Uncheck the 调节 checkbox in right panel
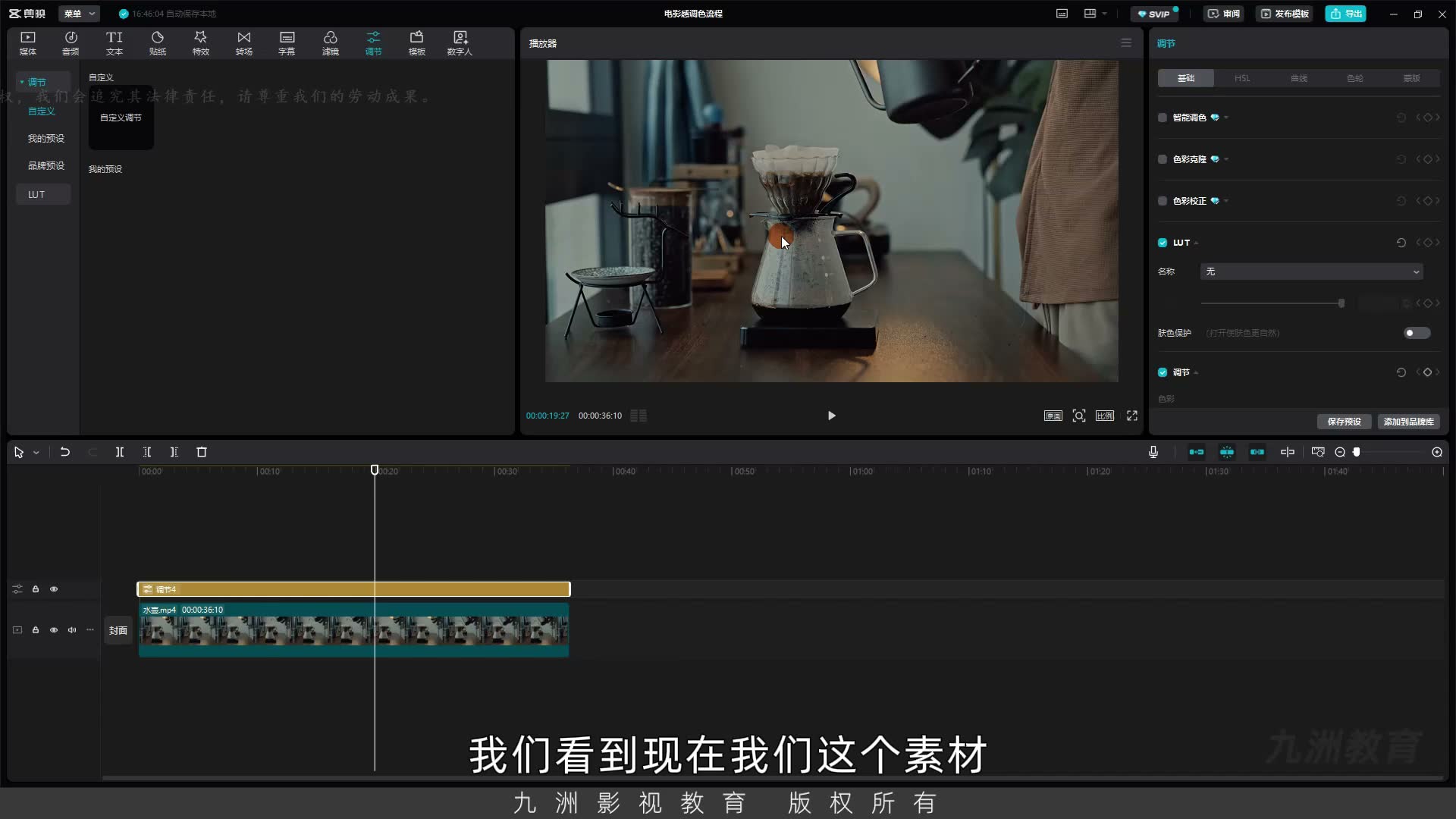The height and width of the screenshot is (819, 1456). coord(1163,372)
